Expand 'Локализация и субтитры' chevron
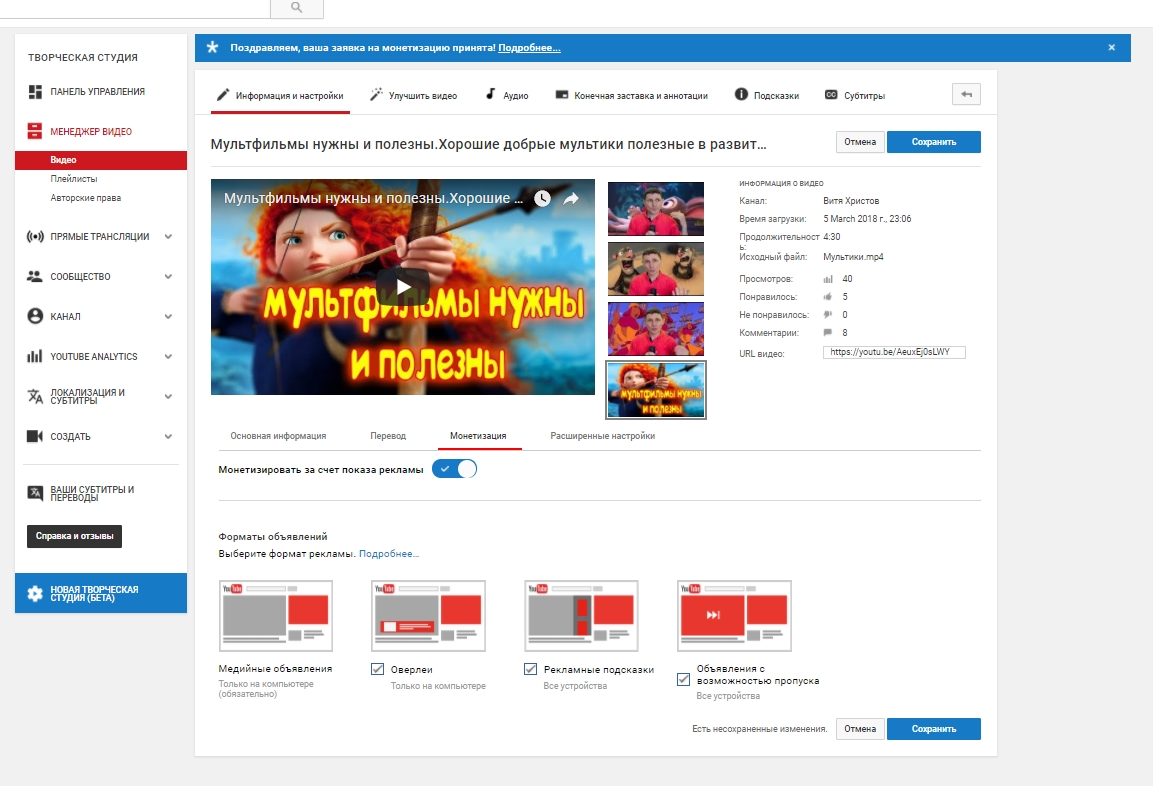1153x786 pixels. [x=168, y=396]
